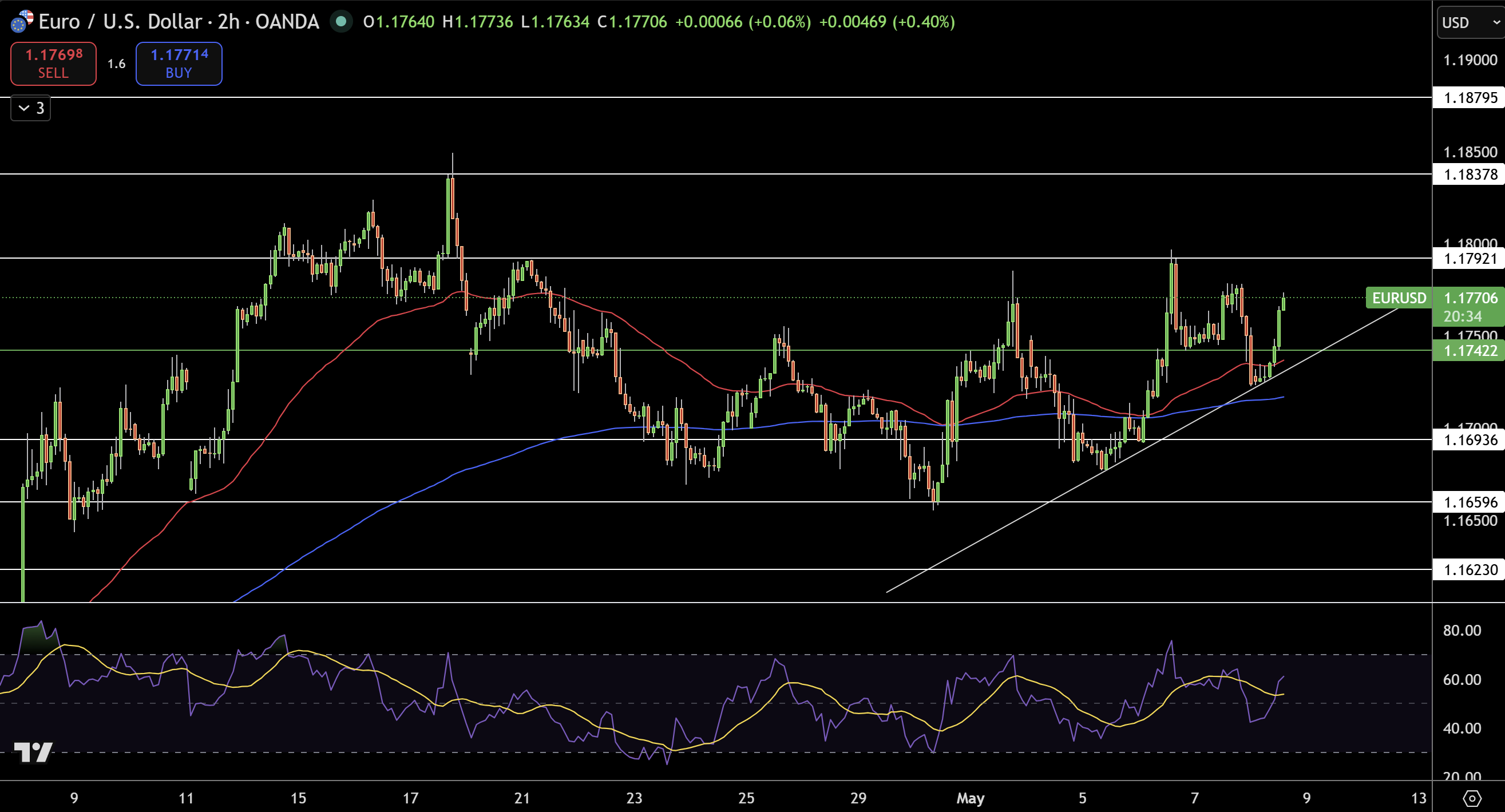
Task: Select the 1.17921 horizontal line price label
Action: (x=1470, y=258)
